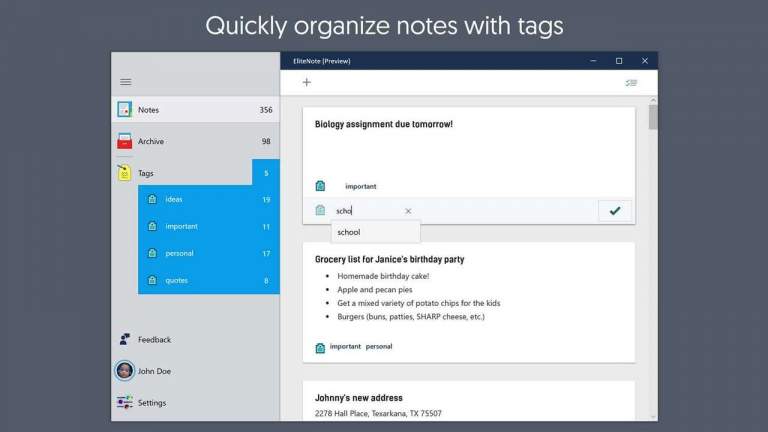
Task: Click the Settings sliders icon
Action: pos(124,402)
